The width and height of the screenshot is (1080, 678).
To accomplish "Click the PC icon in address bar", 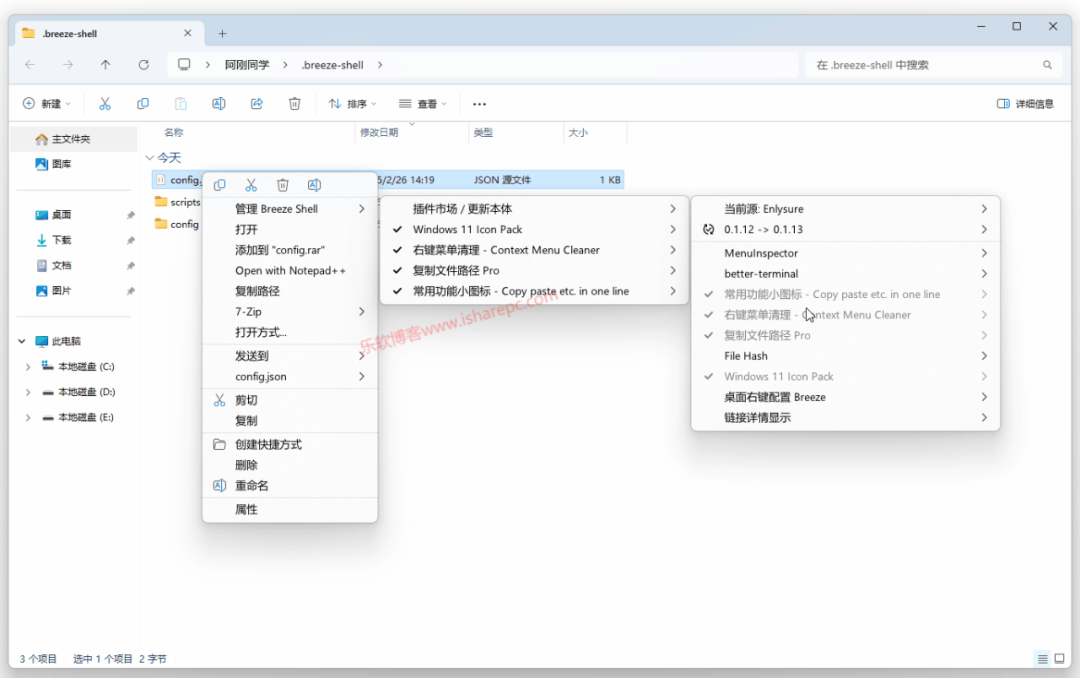I will coord(184,64).
